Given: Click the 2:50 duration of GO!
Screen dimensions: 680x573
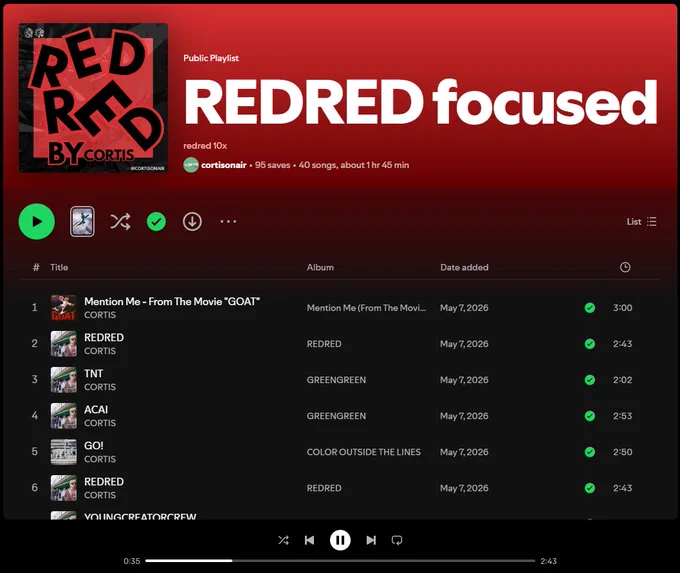Looking at the screenshot, I should (622, 452).
